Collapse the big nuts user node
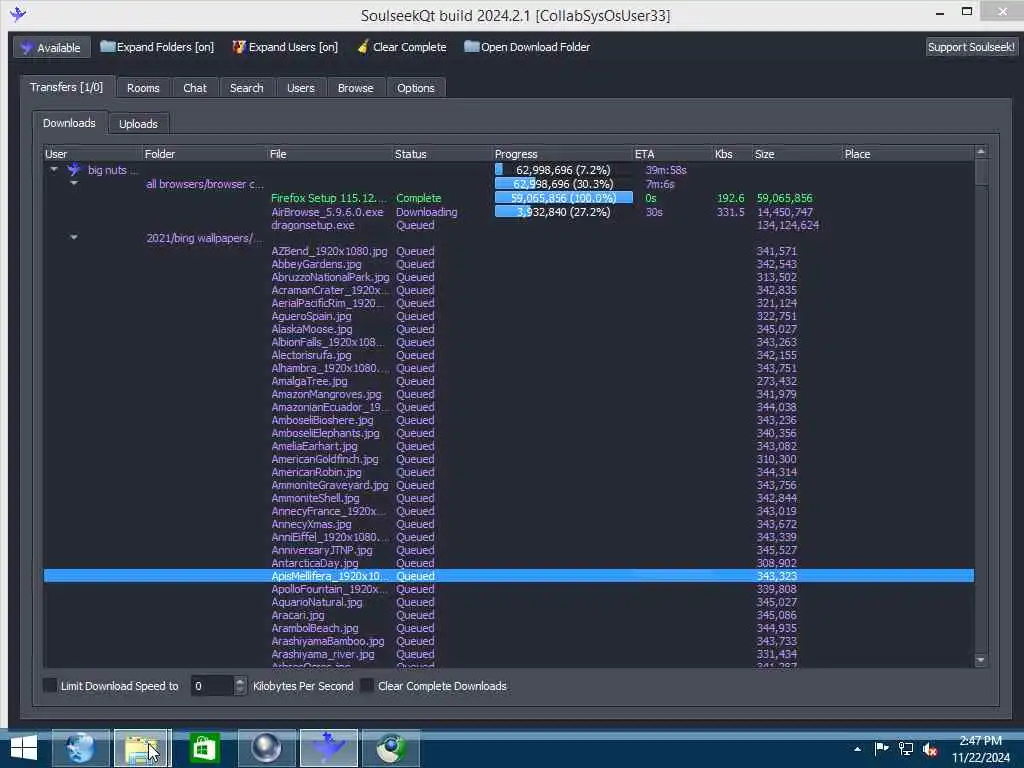Viewport: 1024px width, 768px height. [54, 170]
